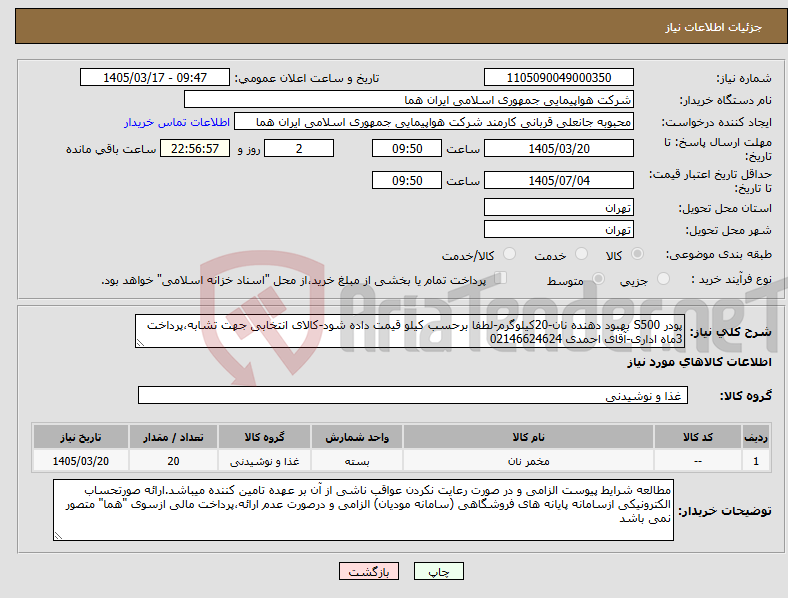Screen dimensions: 788x598
Task: Click the announcement date field 1405/03/17 - 09:47
Action: coord(155,77)
